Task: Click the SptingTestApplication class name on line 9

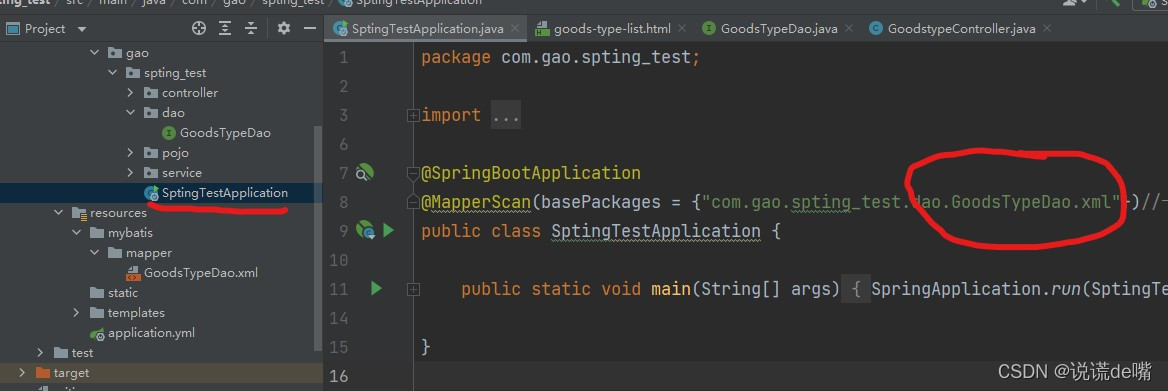Action: (656, 231)
